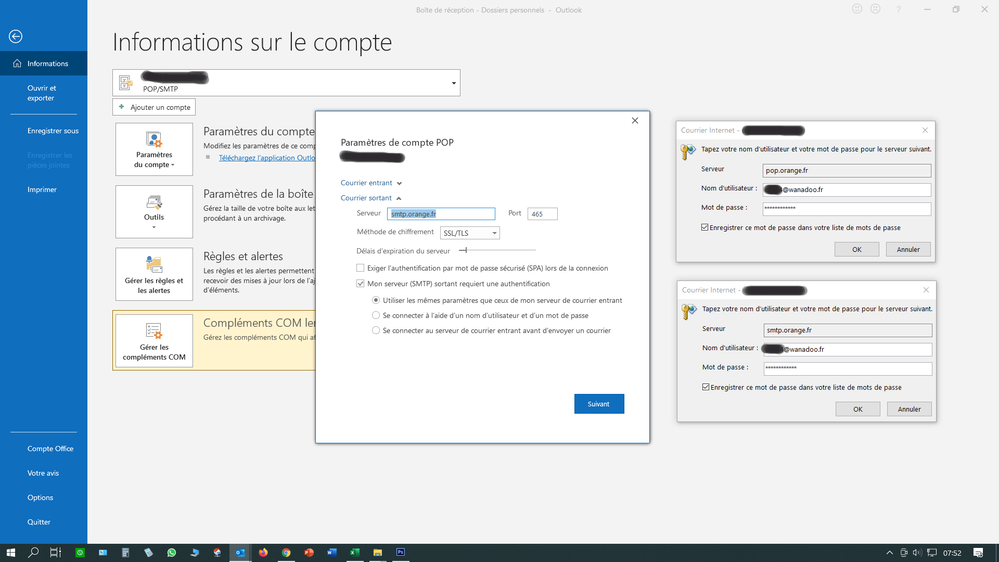This screenshot has width=999, height=562.
Task: Click the frowning feedback face icon
Action: coord(875,9)
